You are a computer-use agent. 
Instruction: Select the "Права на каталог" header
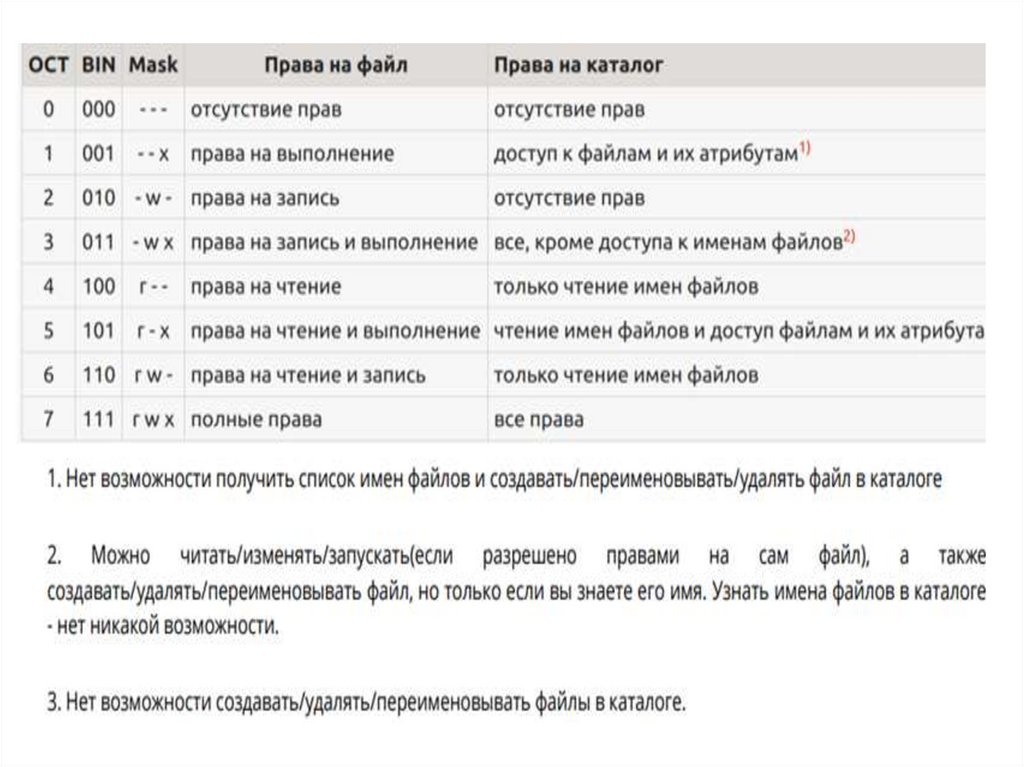[x=578, y=65]
